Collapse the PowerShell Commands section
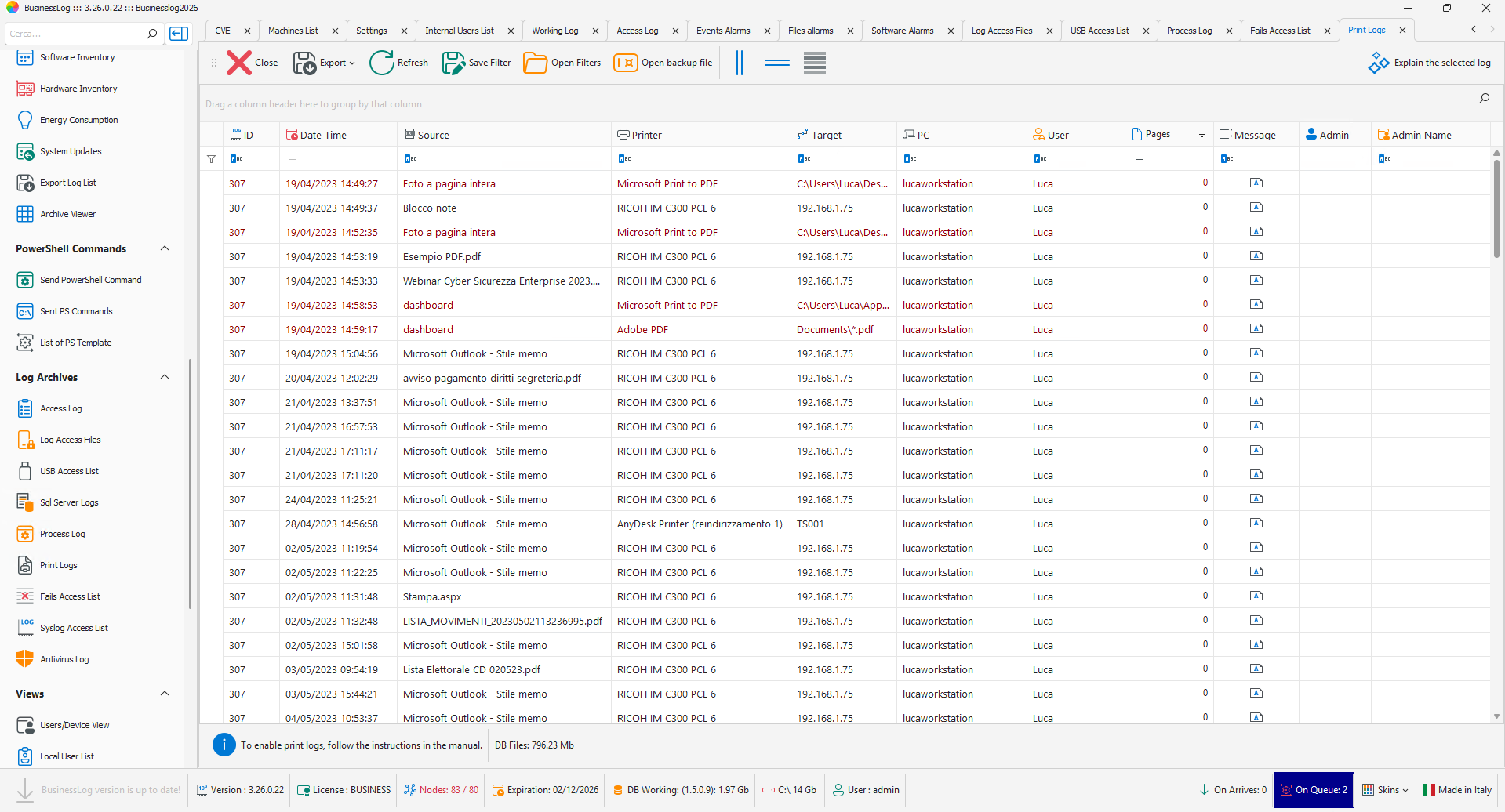 coord(165,248)
